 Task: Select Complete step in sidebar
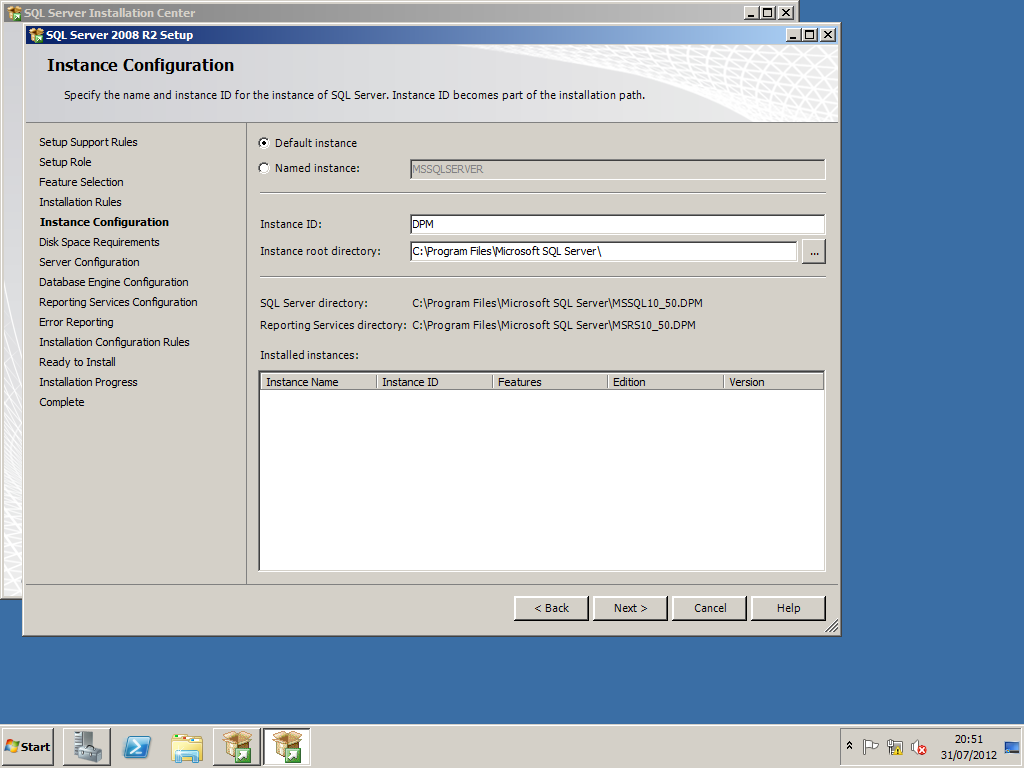click(x=62, y=402)
